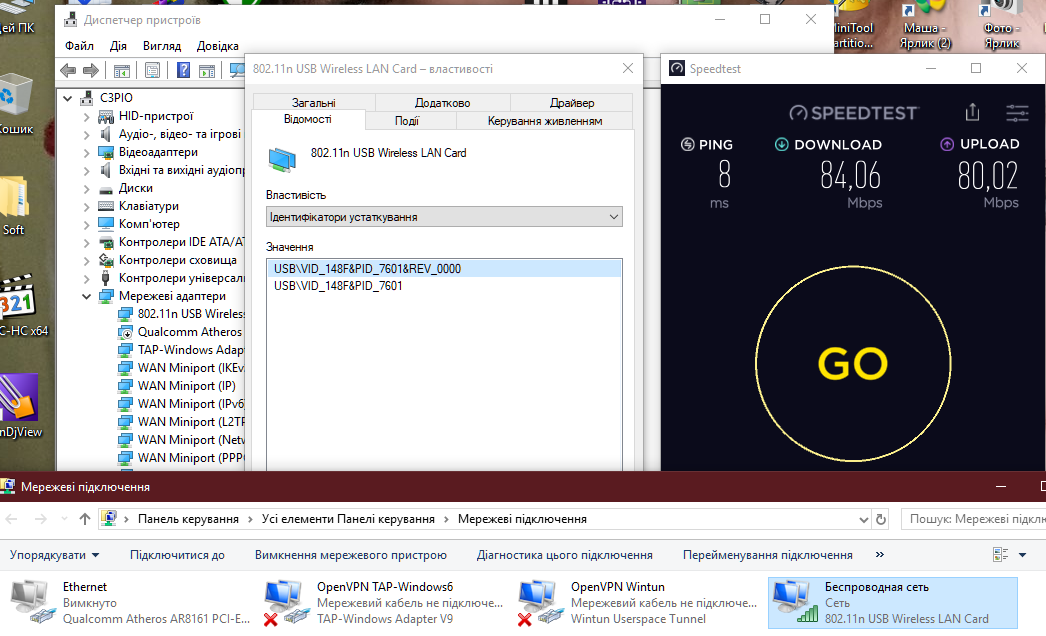The width and height of the screenshot is (1046, 636).
Task: Switch to the Драйвер tab
Action: [572, 103]
